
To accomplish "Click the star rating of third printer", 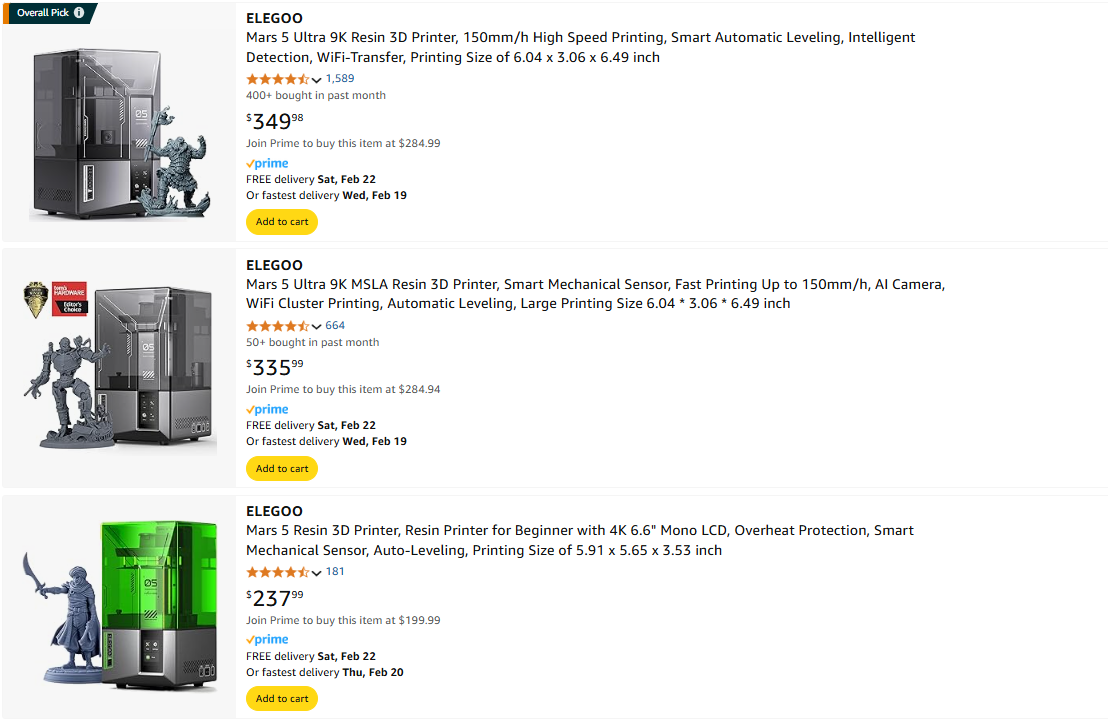I will (x=277, y=572).
